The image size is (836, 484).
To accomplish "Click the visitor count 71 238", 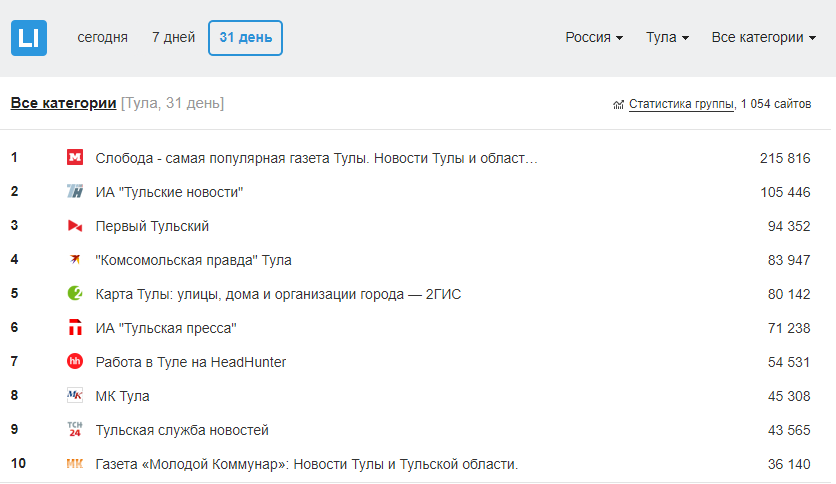I will coord(789,328).
